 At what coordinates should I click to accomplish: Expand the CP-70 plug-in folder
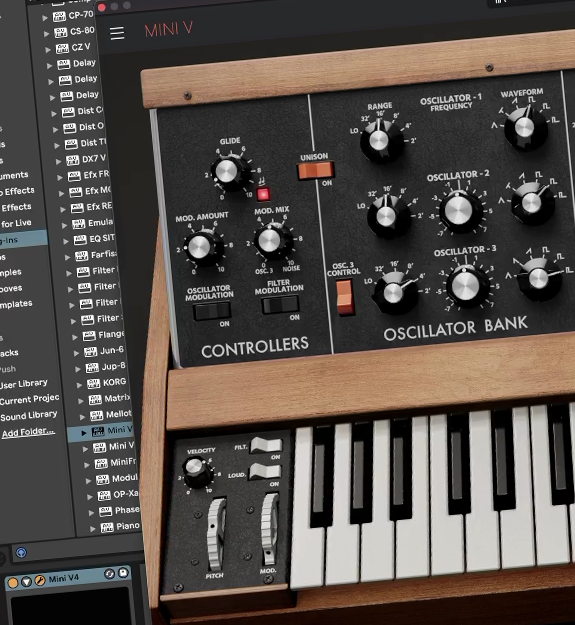pyautogui.click(x=45, y=18)
